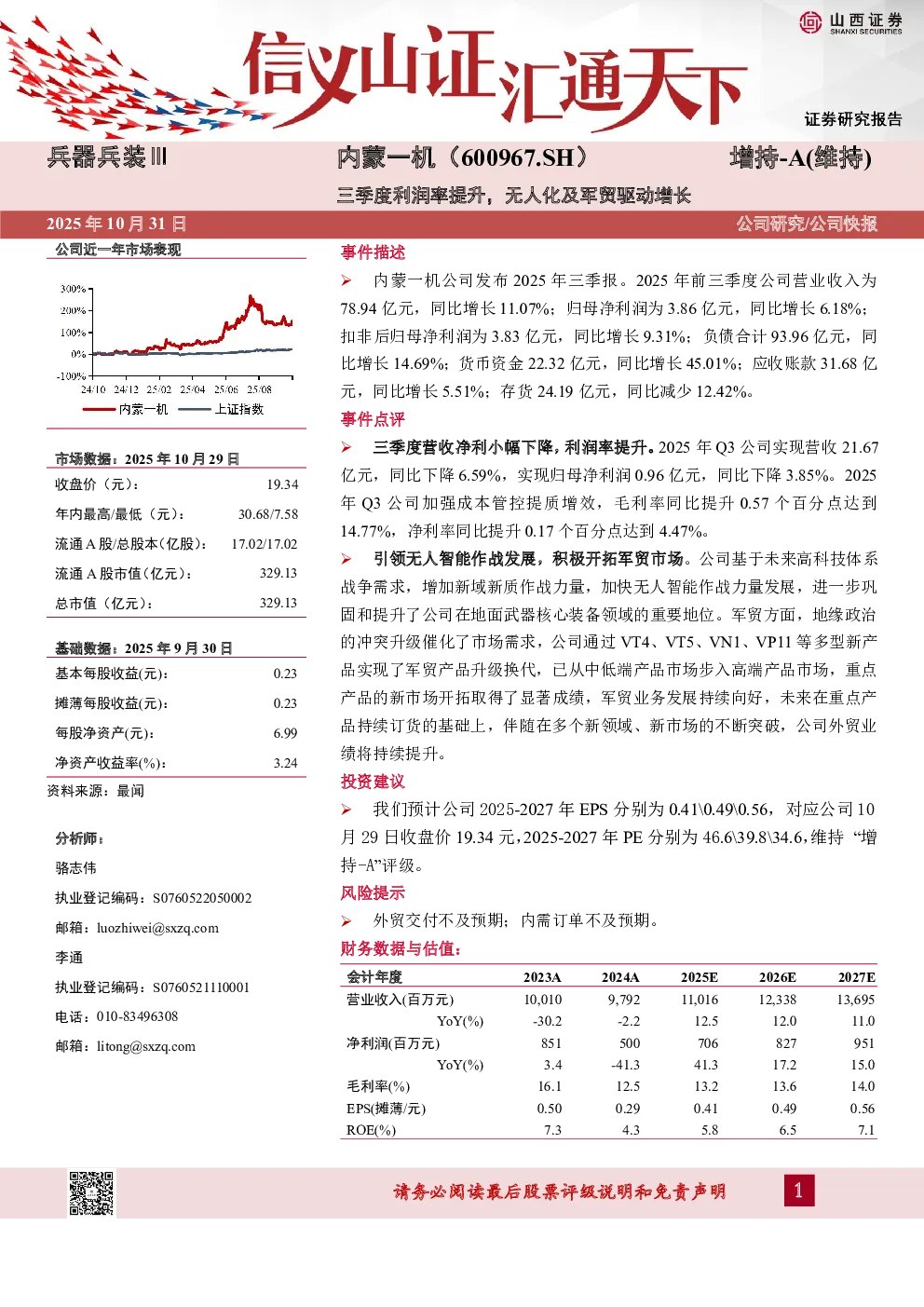Click the 内蒙一机 chart legend entry
The width and height of the screenshot is (924, 1307).
(126, 409)
